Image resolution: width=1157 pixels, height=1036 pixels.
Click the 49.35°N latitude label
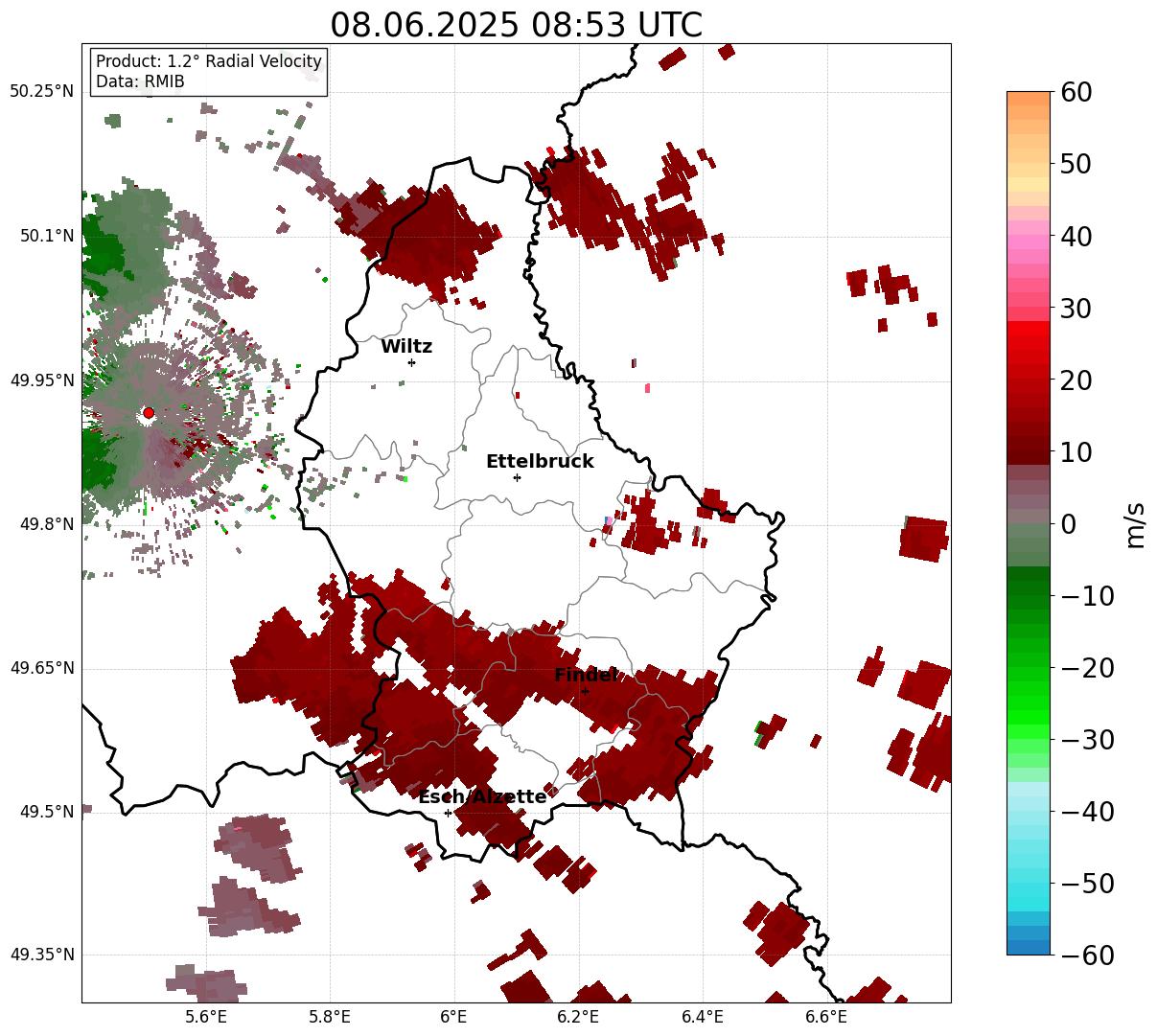pos(41,955)
